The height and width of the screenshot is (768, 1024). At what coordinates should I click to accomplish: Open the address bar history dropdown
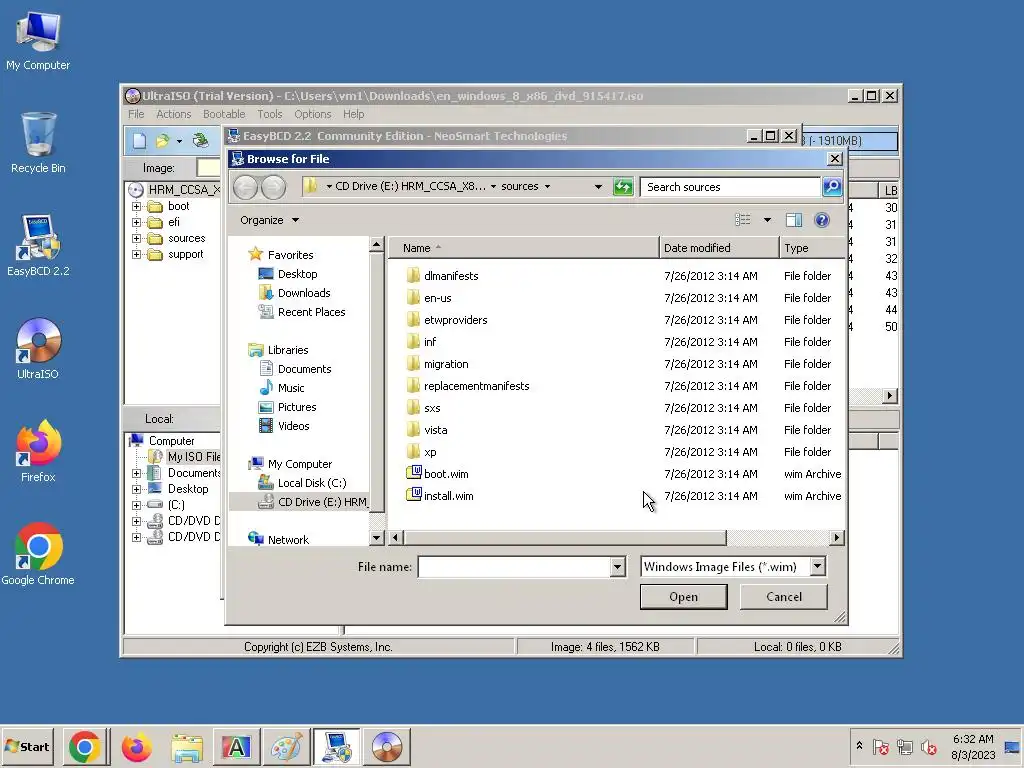click(598, 187)
